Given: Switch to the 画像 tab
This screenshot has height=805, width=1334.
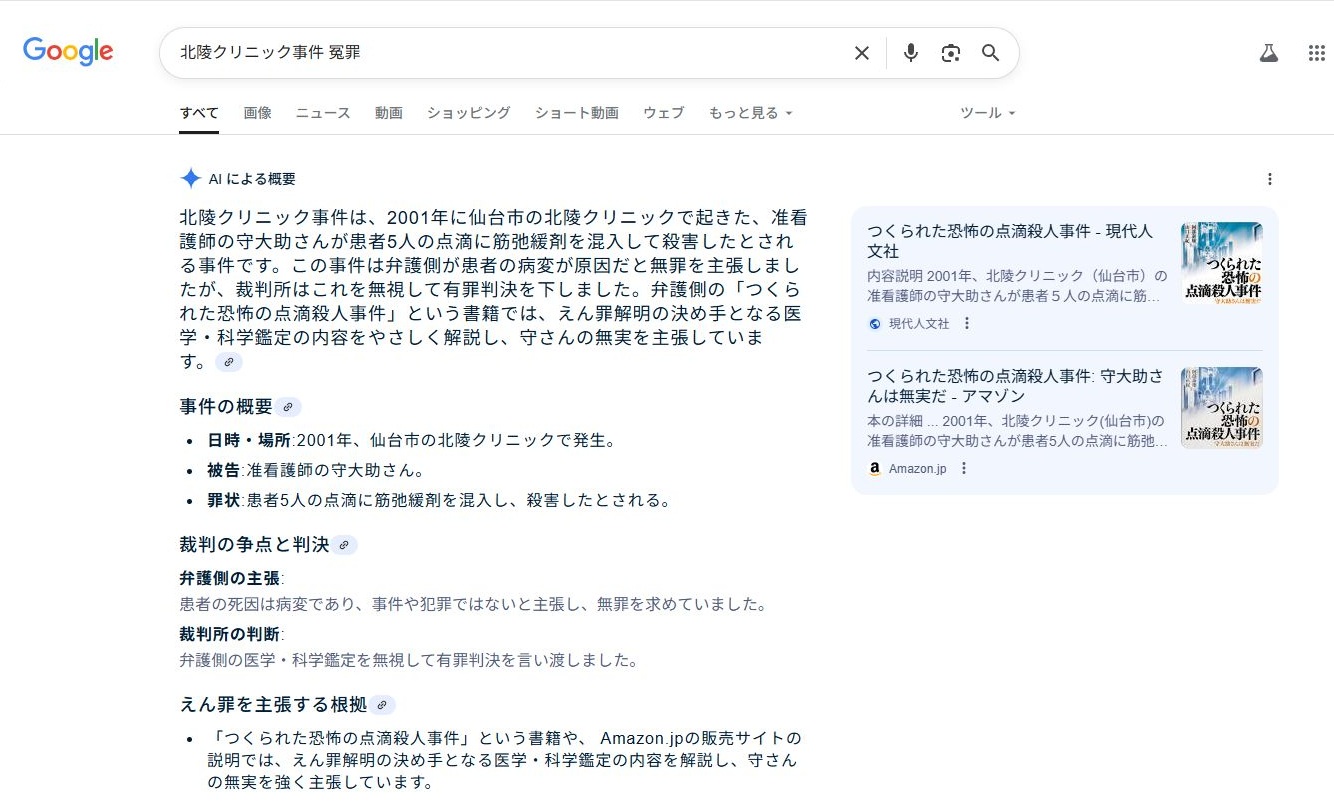Looking at the screenshot, I should pos(257,113).
